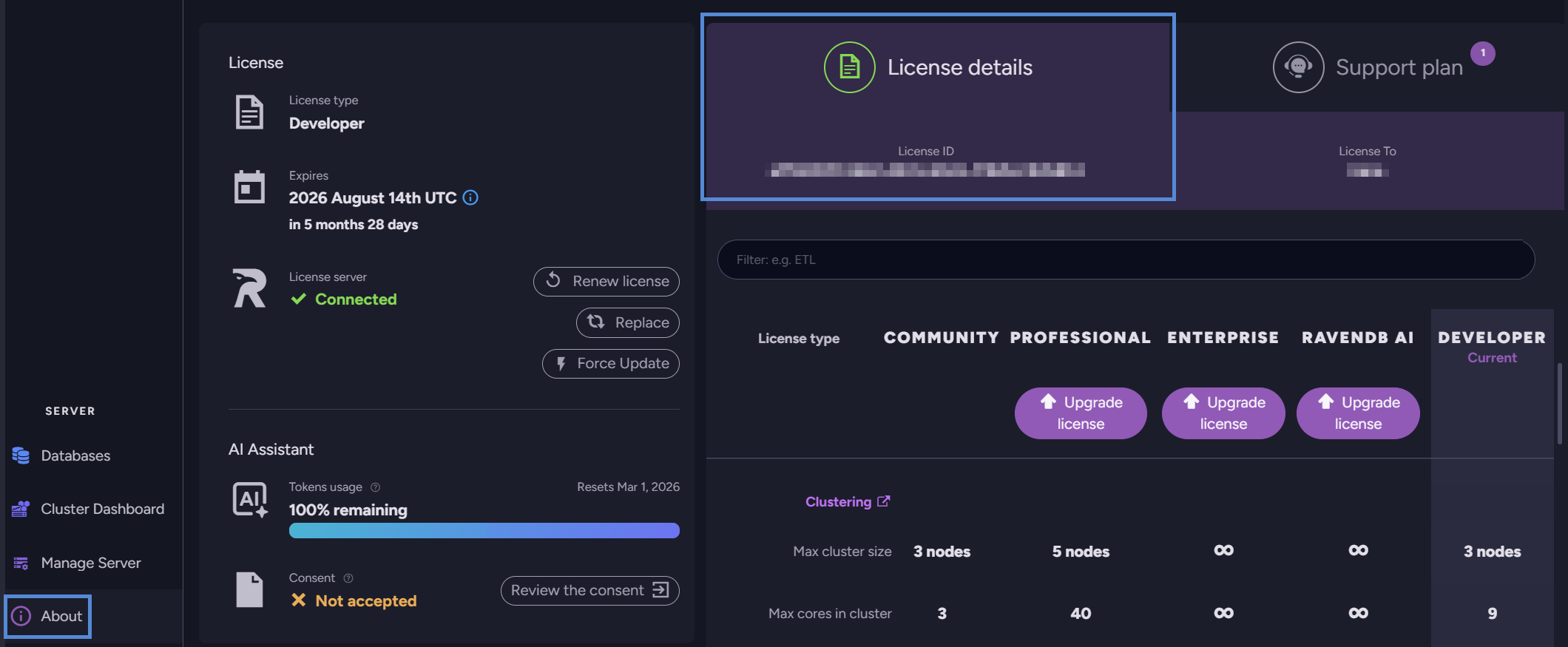Click the green License details document icon
The height and width of the screenshot is (647, 1568).
850,67
